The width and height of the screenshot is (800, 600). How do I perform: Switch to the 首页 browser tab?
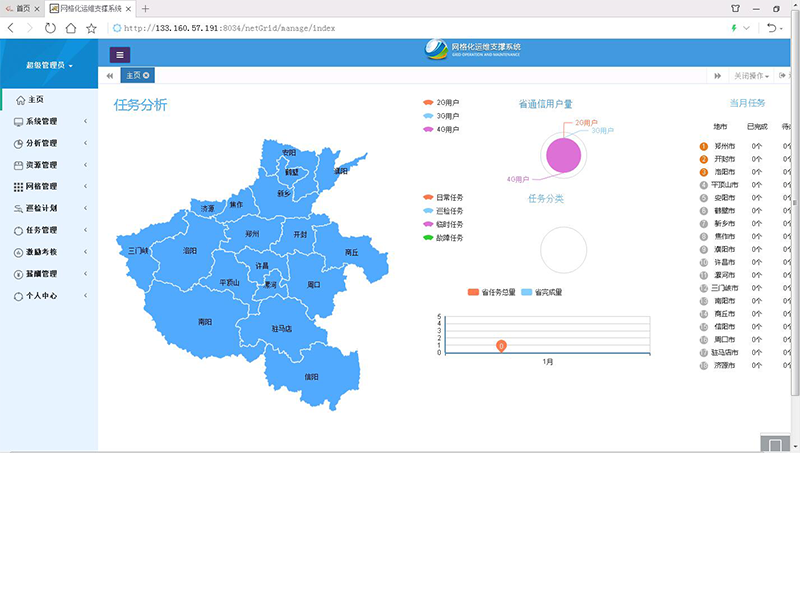20,8
